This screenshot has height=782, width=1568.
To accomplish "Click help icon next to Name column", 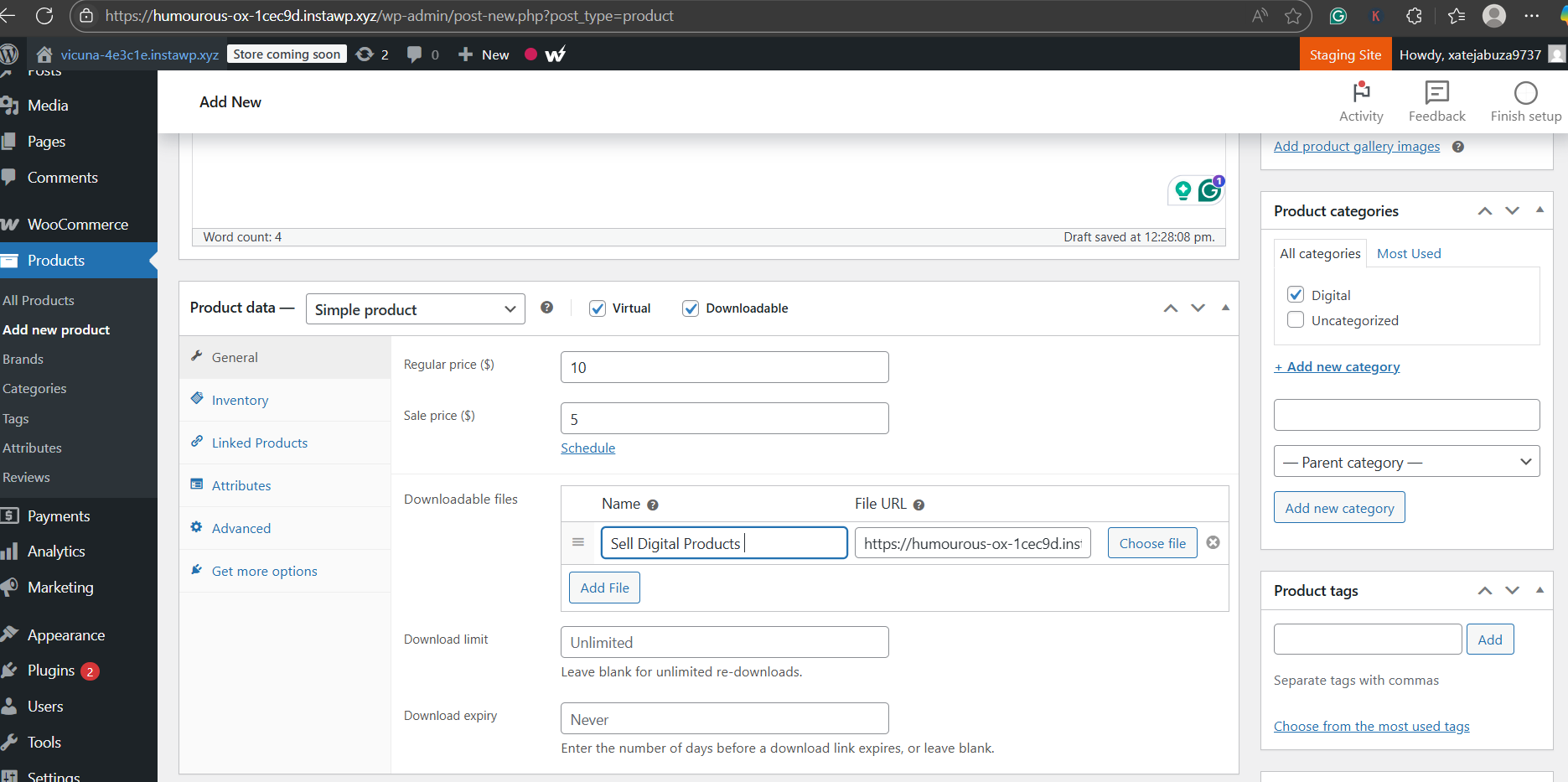I will (653, 505).
